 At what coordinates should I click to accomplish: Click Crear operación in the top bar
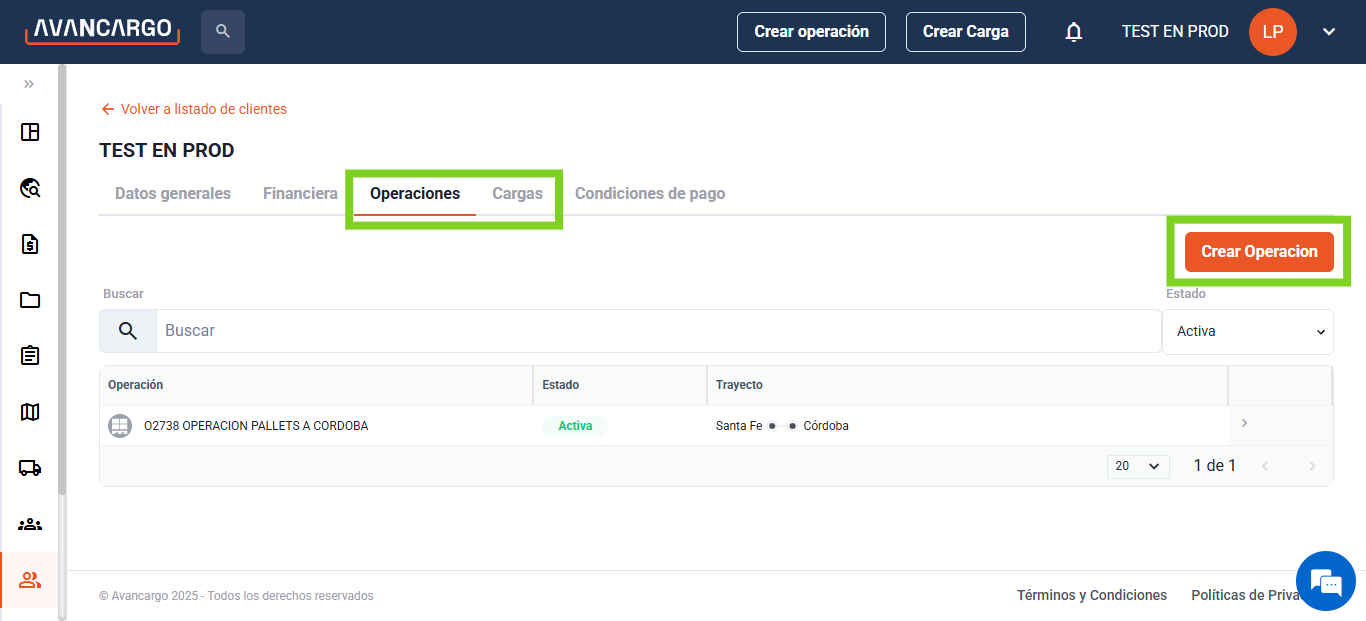[x=812, y=32]
